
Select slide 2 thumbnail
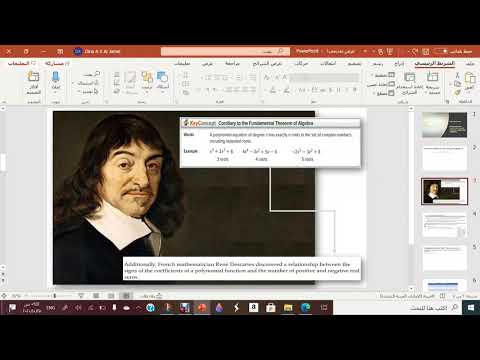point(444,158)
